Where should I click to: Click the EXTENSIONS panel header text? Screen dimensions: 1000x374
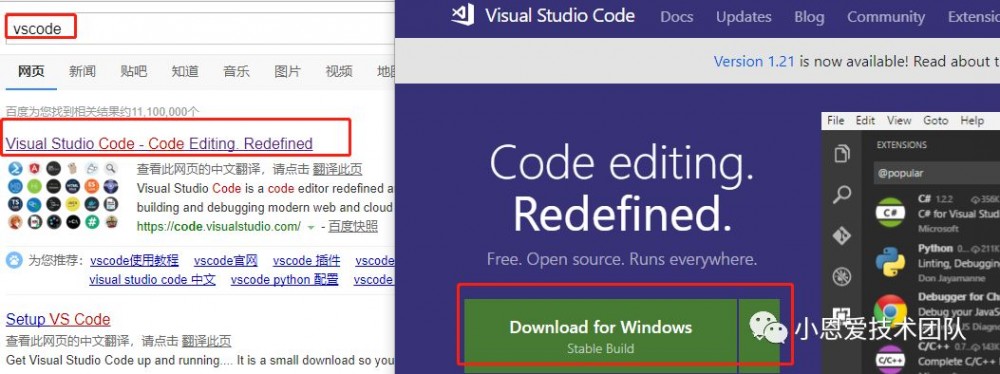tap(901, 145)
